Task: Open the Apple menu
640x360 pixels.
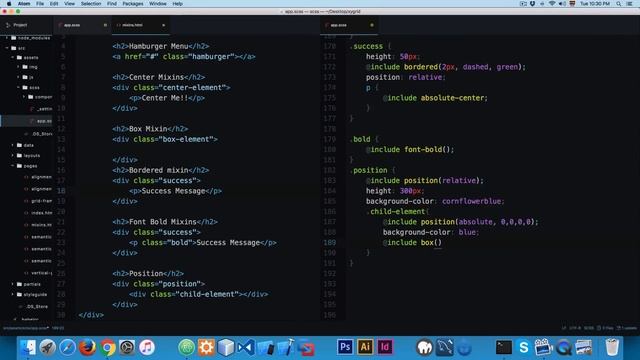Action: (9, 4)
